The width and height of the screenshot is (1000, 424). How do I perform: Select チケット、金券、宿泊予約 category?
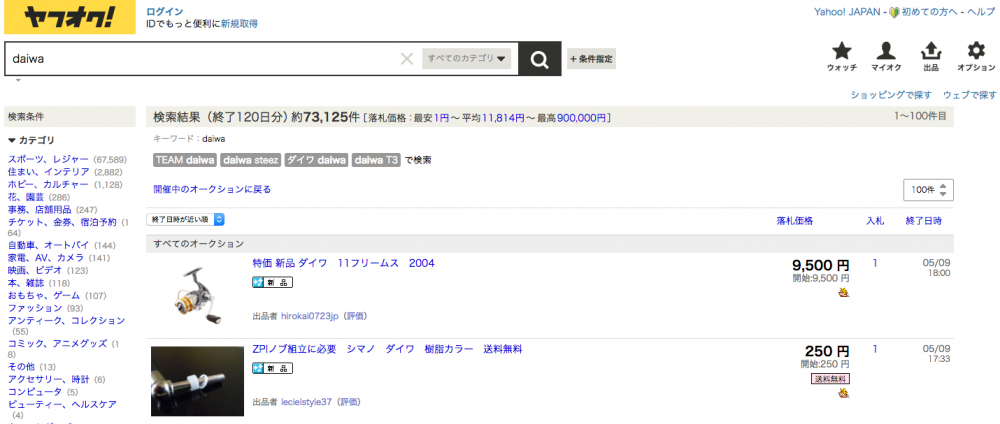[62, 222]
